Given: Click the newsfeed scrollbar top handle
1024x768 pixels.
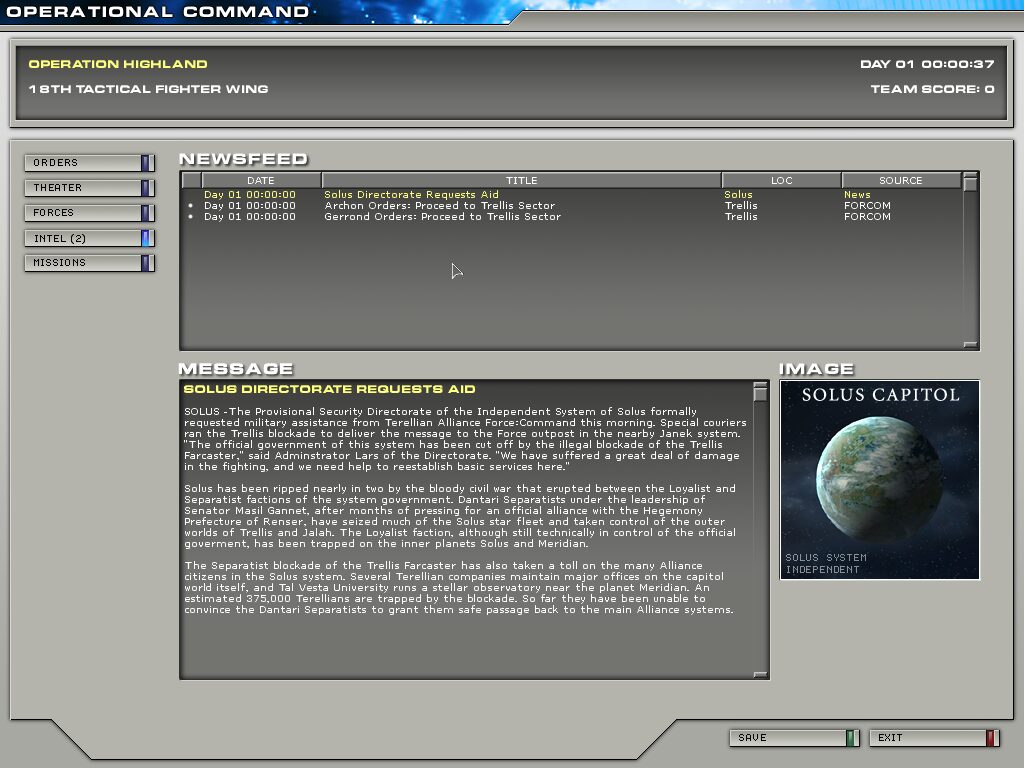Looking at the screenshot, I should (x=970, y=183).
